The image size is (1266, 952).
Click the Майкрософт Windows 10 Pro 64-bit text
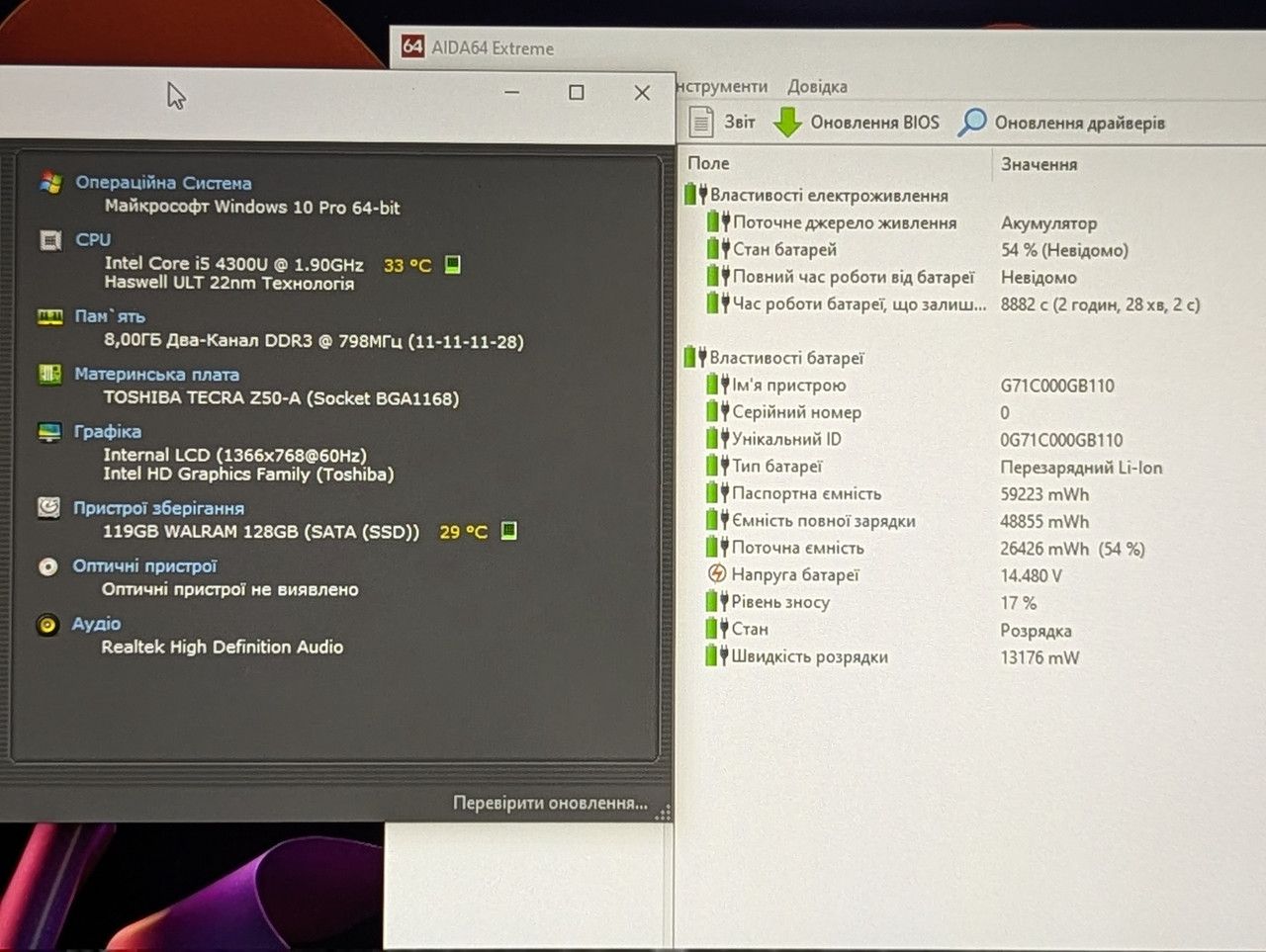tap(252, 207)
